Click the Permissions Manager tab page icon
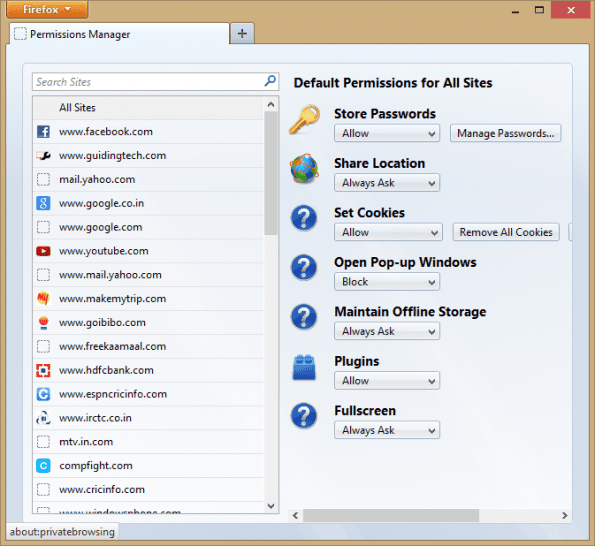 pos(20,34)
